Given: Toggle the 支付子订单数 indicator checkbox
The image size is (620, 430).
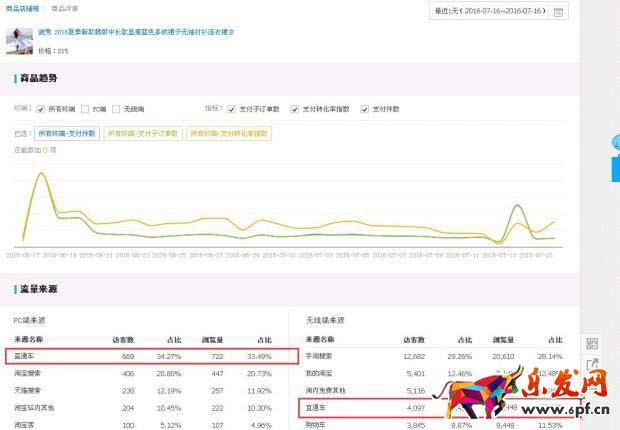Looking at the screenshot, I should pyautogui.click(x=232, y=108).
